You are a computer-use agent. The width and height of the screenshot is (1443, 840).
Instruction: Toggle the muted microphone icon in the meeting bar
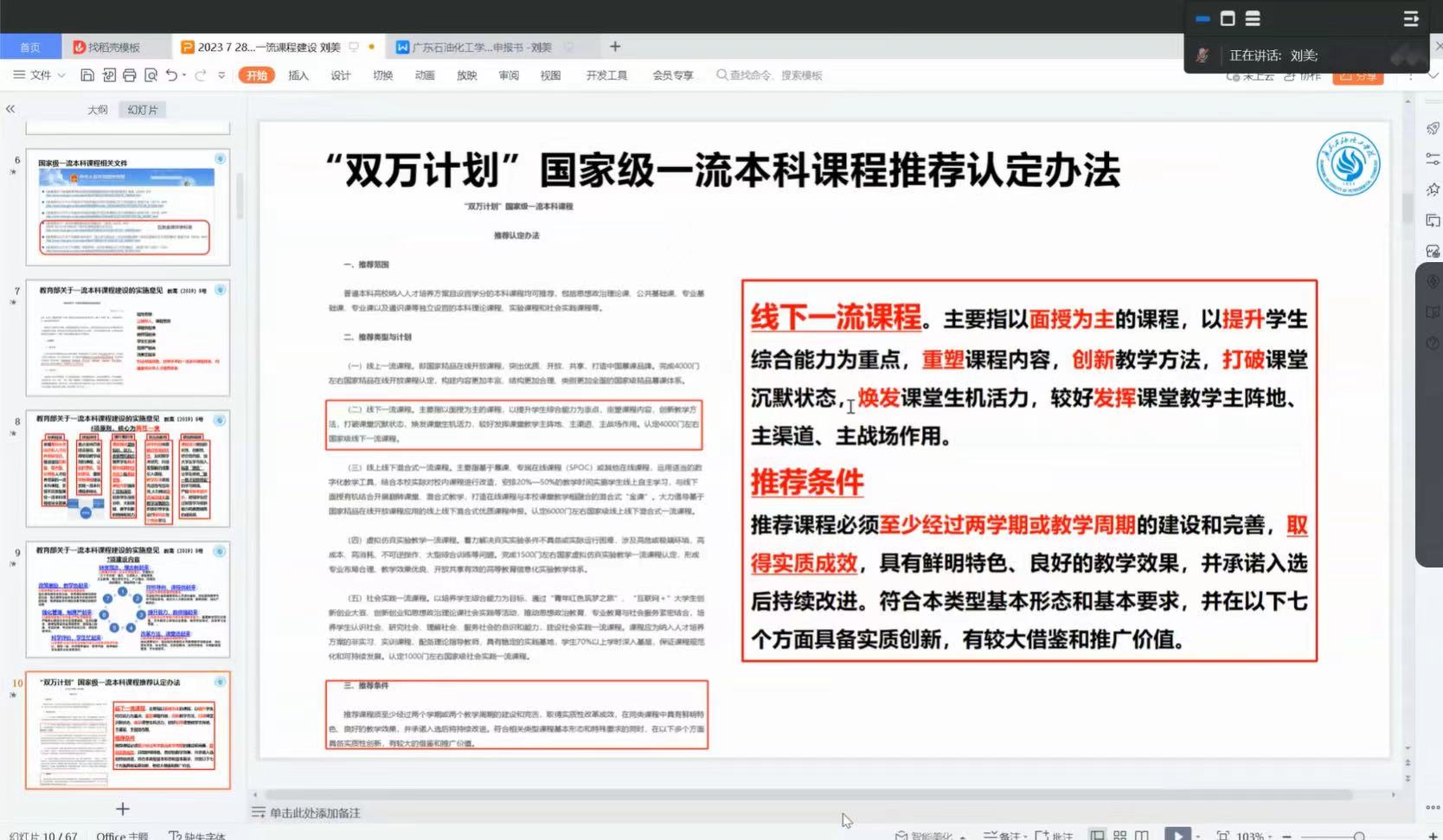pos(1202,55)
